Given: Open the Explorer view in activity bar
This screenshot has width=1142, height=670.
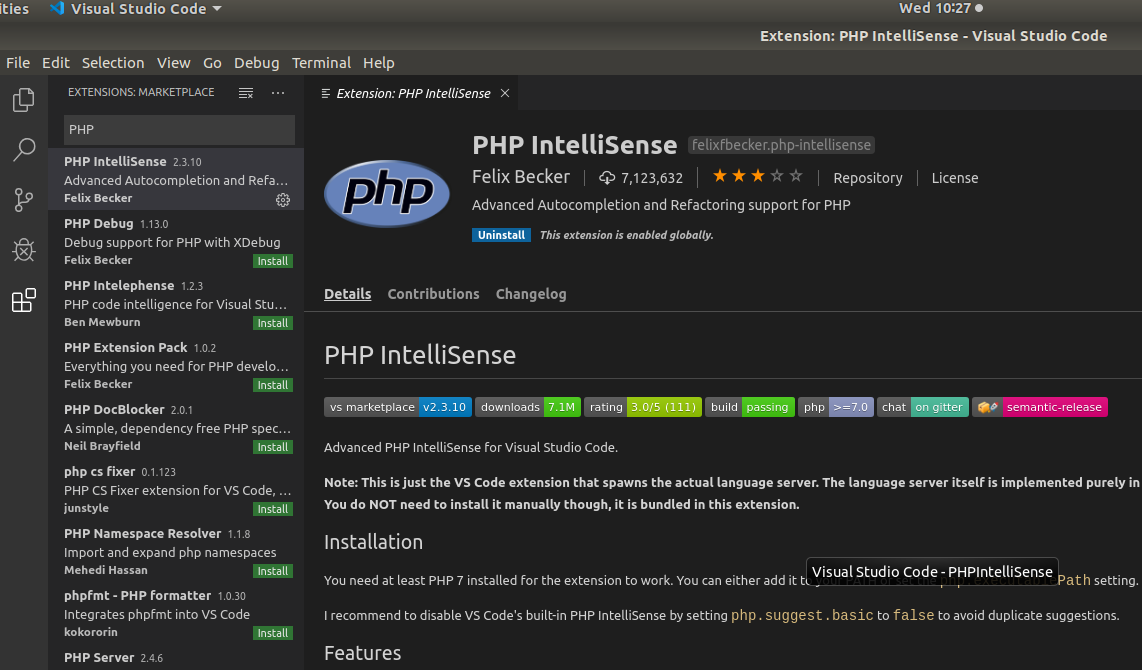Looking at the screenshot, I should point(23,100).
